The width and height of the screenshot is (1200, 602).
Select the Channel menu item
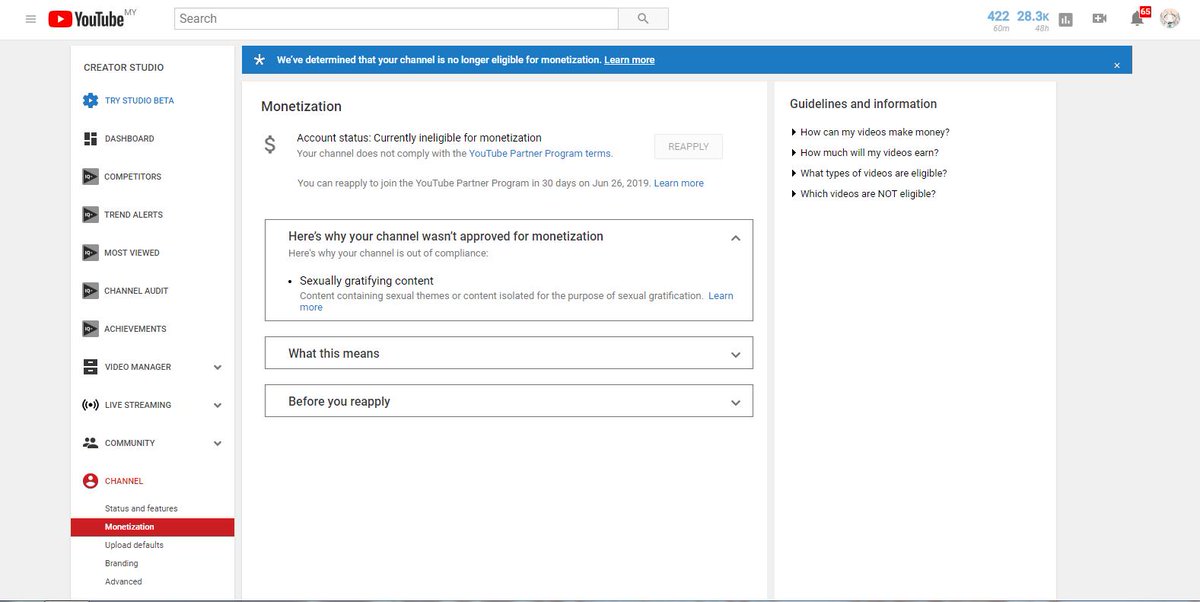pos(124,481)
